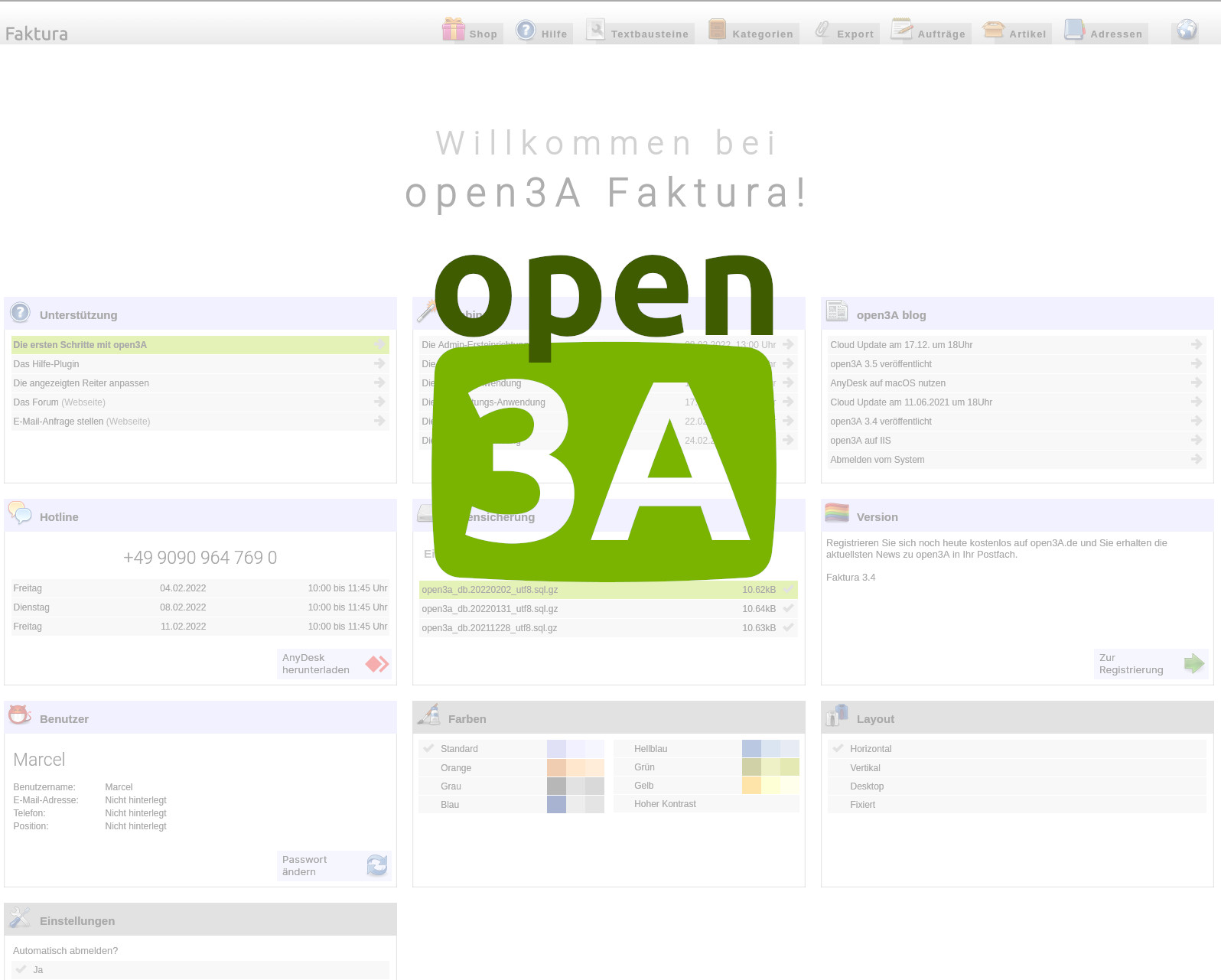The height and width of the screenshot is (980, 1221).
Task: Select backup open3a_db.20220131_utf8.sql.gz
Action: tap(608, 609)
